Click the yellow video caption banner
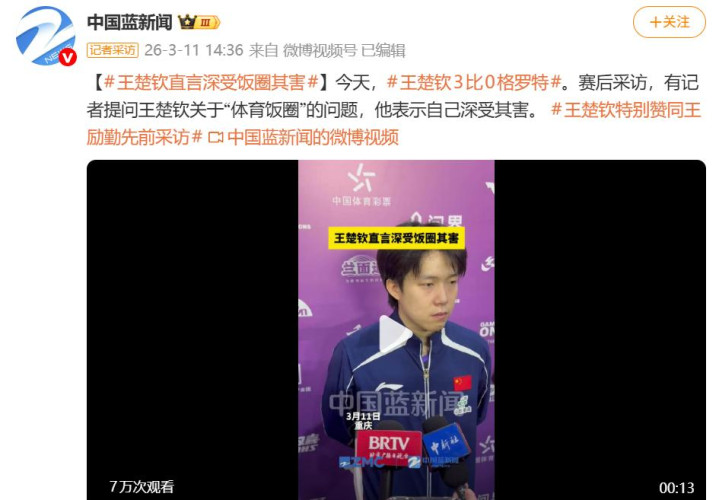The height and width of the screenshot is (500, 719). (397, 238)
